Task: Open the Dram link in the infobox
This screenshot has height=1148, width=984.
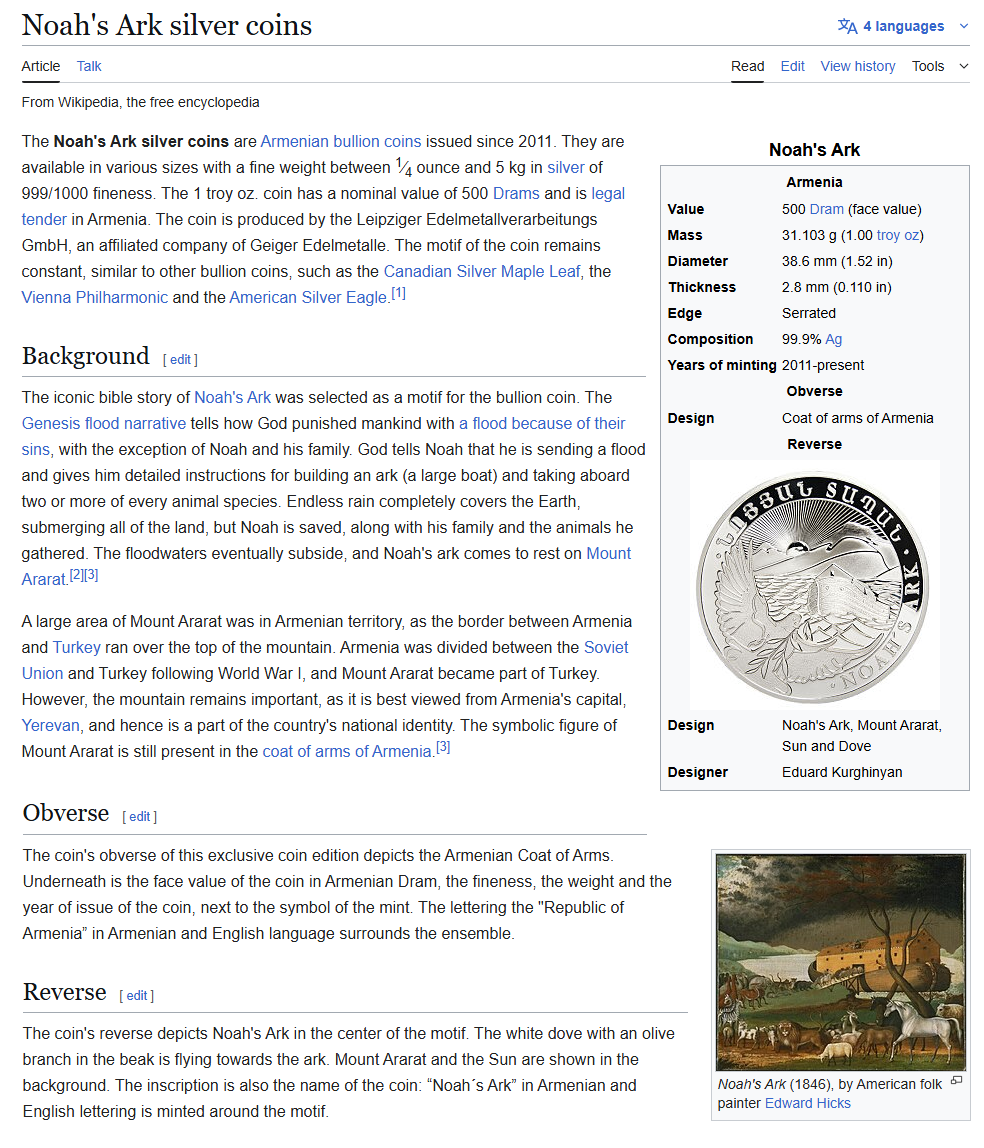Action: point(827,209)
